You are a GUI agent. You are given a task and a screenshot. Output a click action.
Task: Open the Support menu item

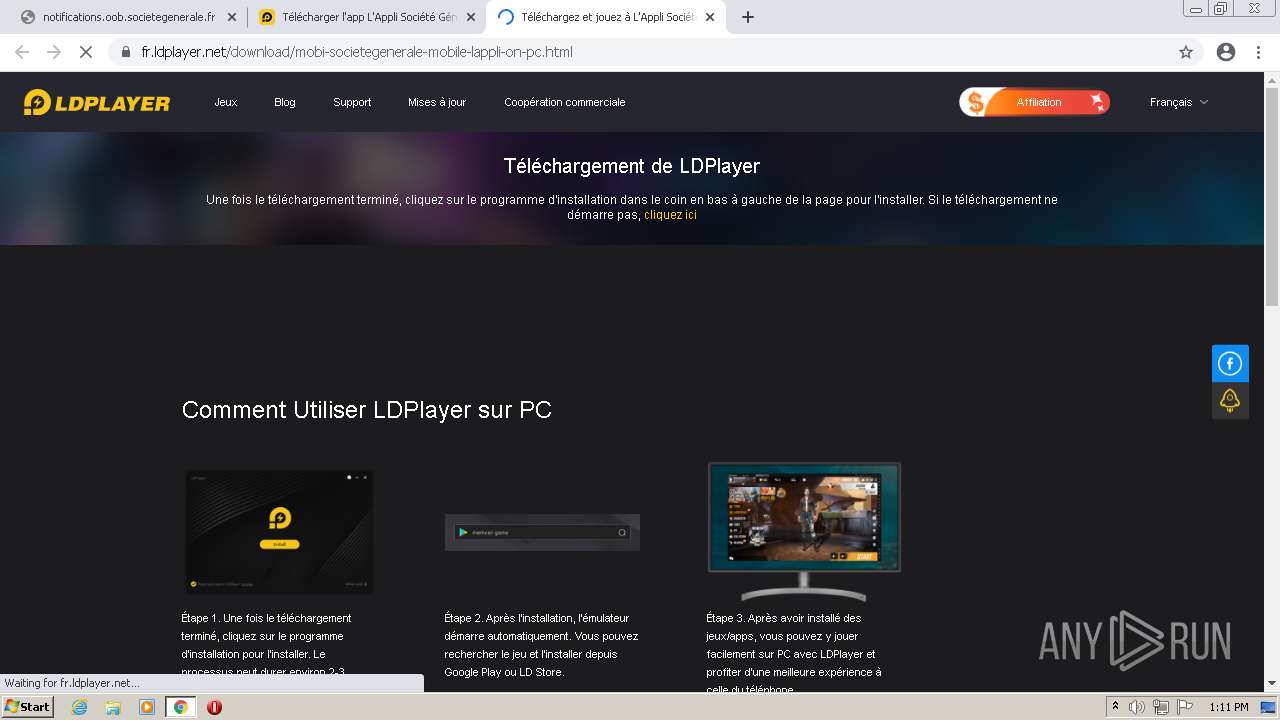click(x=352, y=102)
